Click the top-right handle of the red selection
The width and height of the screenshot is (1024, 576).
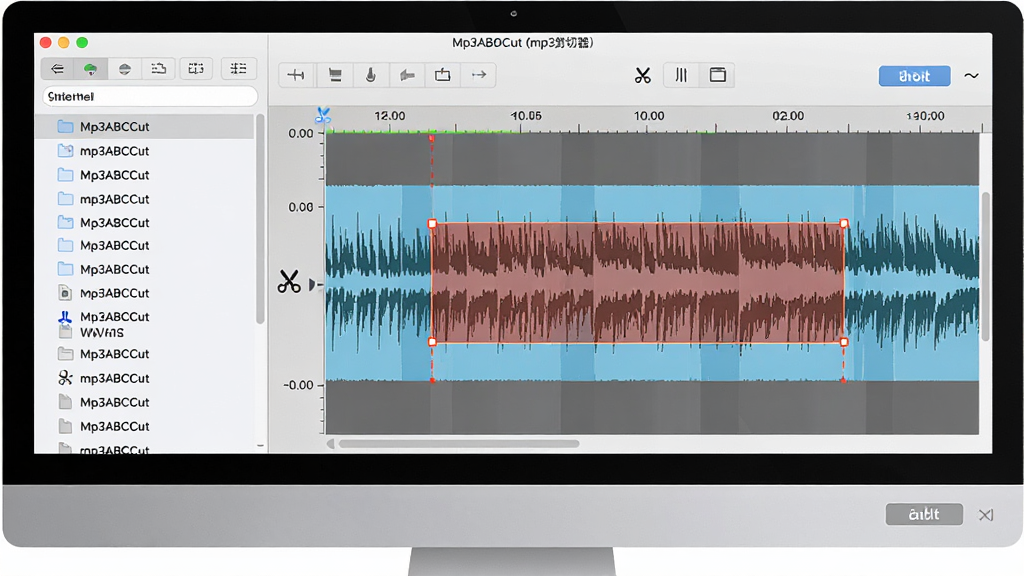(x=844, y=223)
